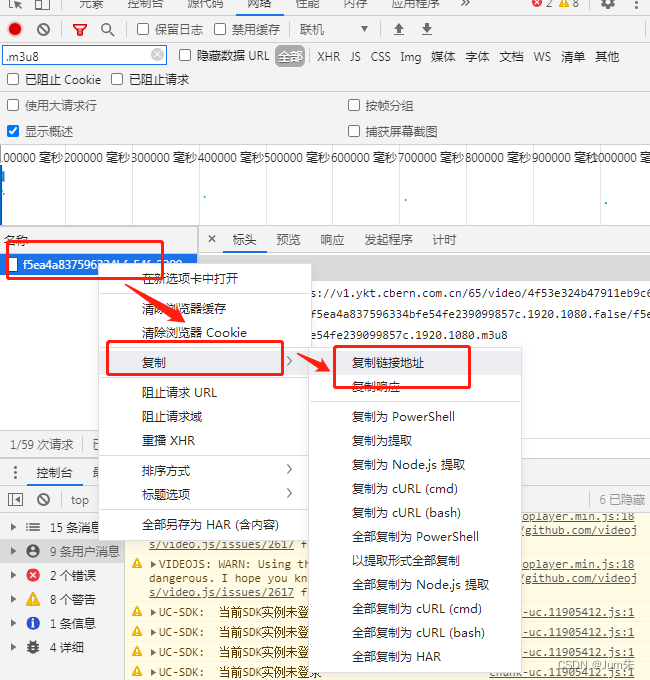Viewport: 650px width, 680px height.
Task: Choose 复制为 PowerShell option
Action: point(415,417)
